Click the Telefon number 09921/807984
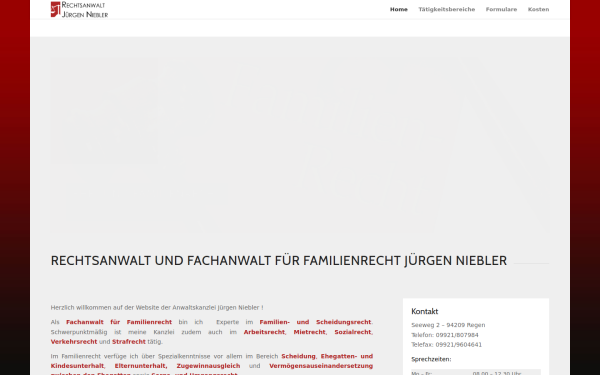 click(x=445, y=335)
